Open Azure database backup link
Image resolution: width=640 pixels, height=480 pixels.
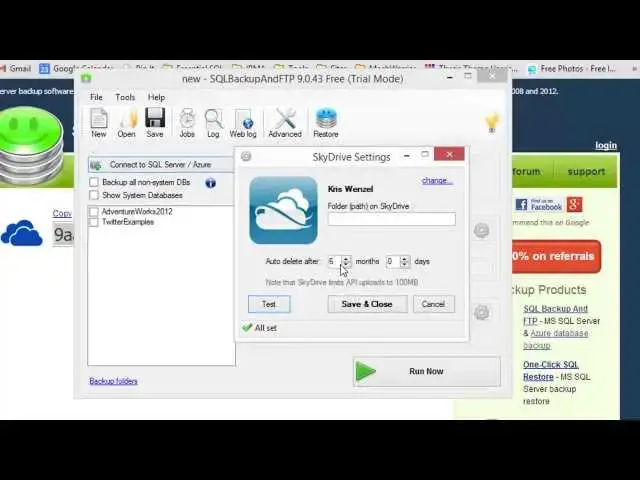[x=556, y=339]
